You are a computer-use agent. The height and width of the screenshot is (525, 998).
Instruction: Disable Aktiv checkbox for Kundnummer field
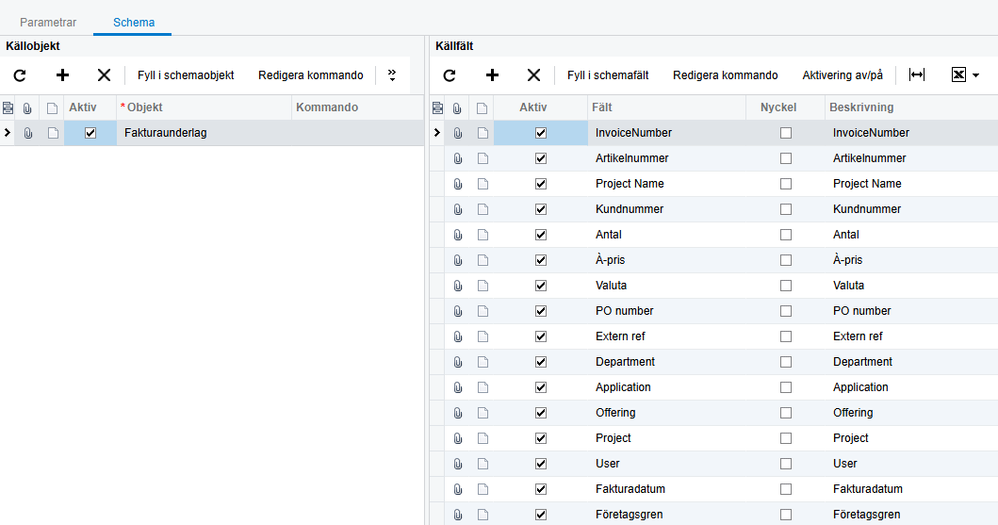point(541,209)
